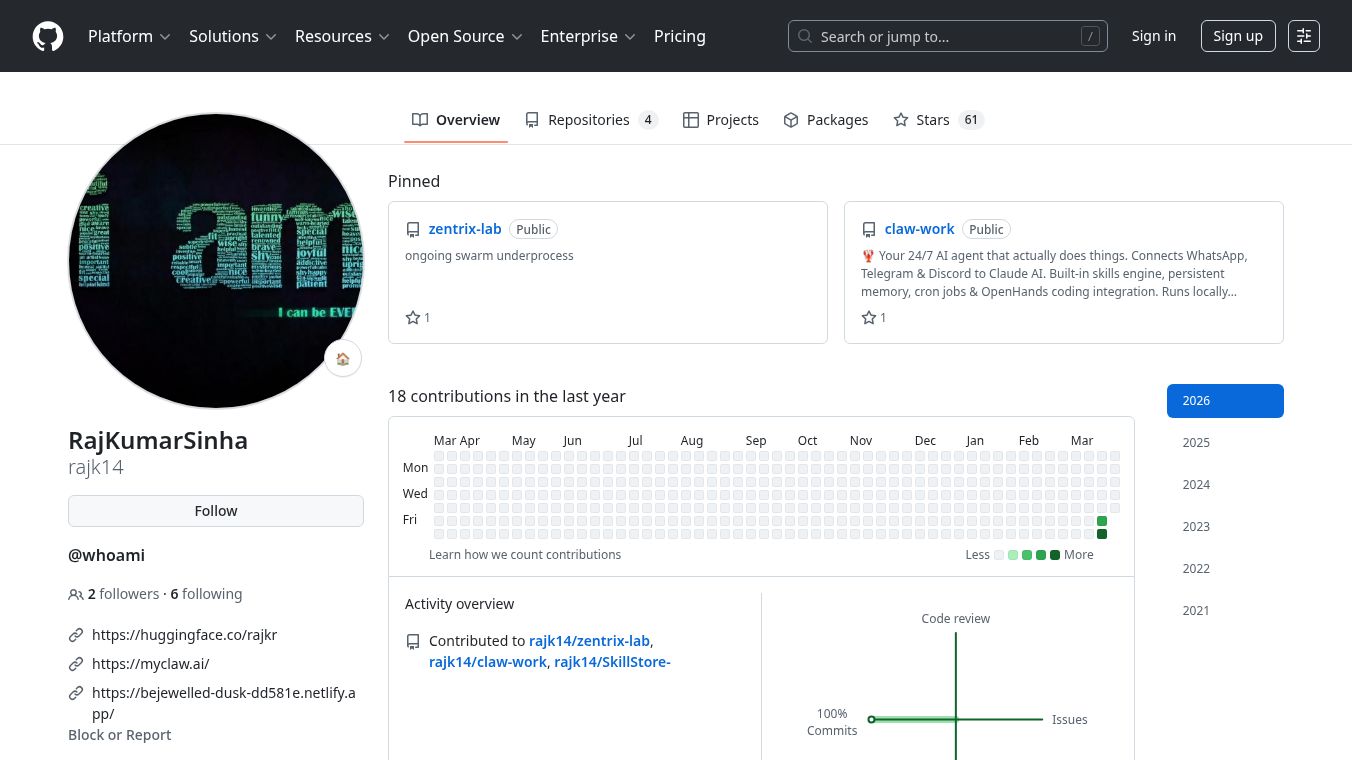The width and height of the screenshot is (1352, 760).
Task: Click the darkest green contribution square
Action: (x=1102, y=534)
